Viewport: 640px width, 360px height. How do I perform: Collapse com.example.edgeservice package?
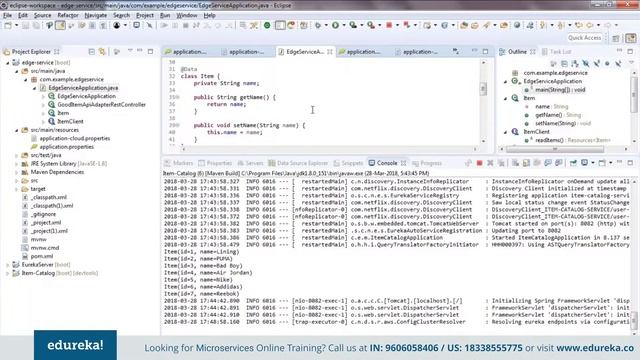(26, 80)
